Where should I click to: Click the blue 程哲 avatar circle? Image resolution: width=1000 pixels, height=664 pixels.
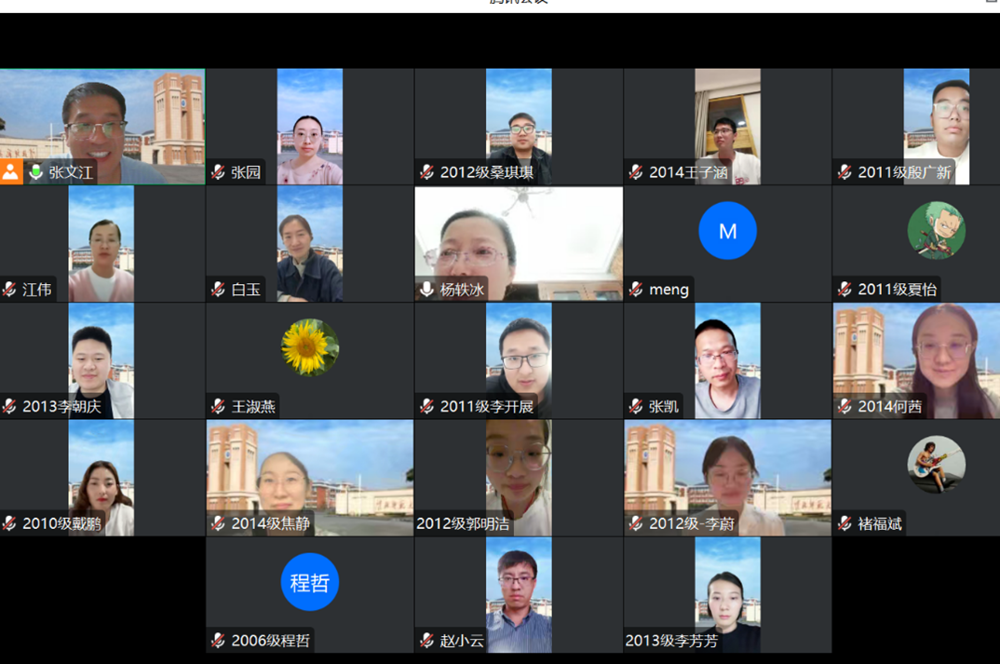310,582
